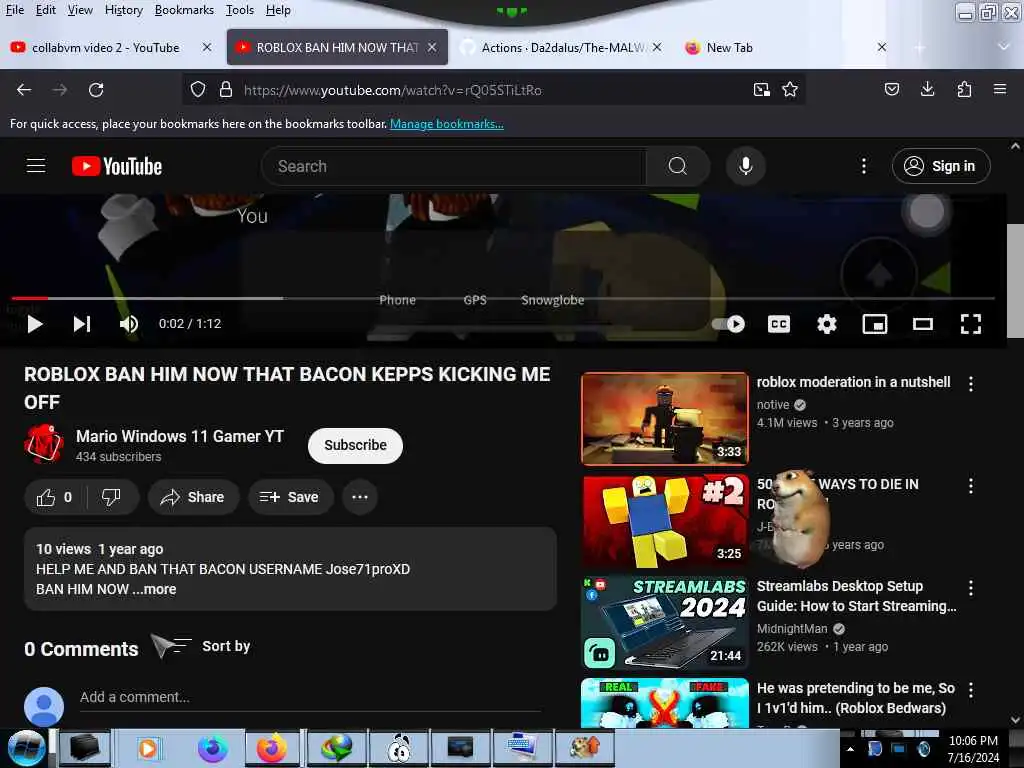Open the #2 Roblox noob thumbnail
1024x768 pixels.
tap(665, 521)
